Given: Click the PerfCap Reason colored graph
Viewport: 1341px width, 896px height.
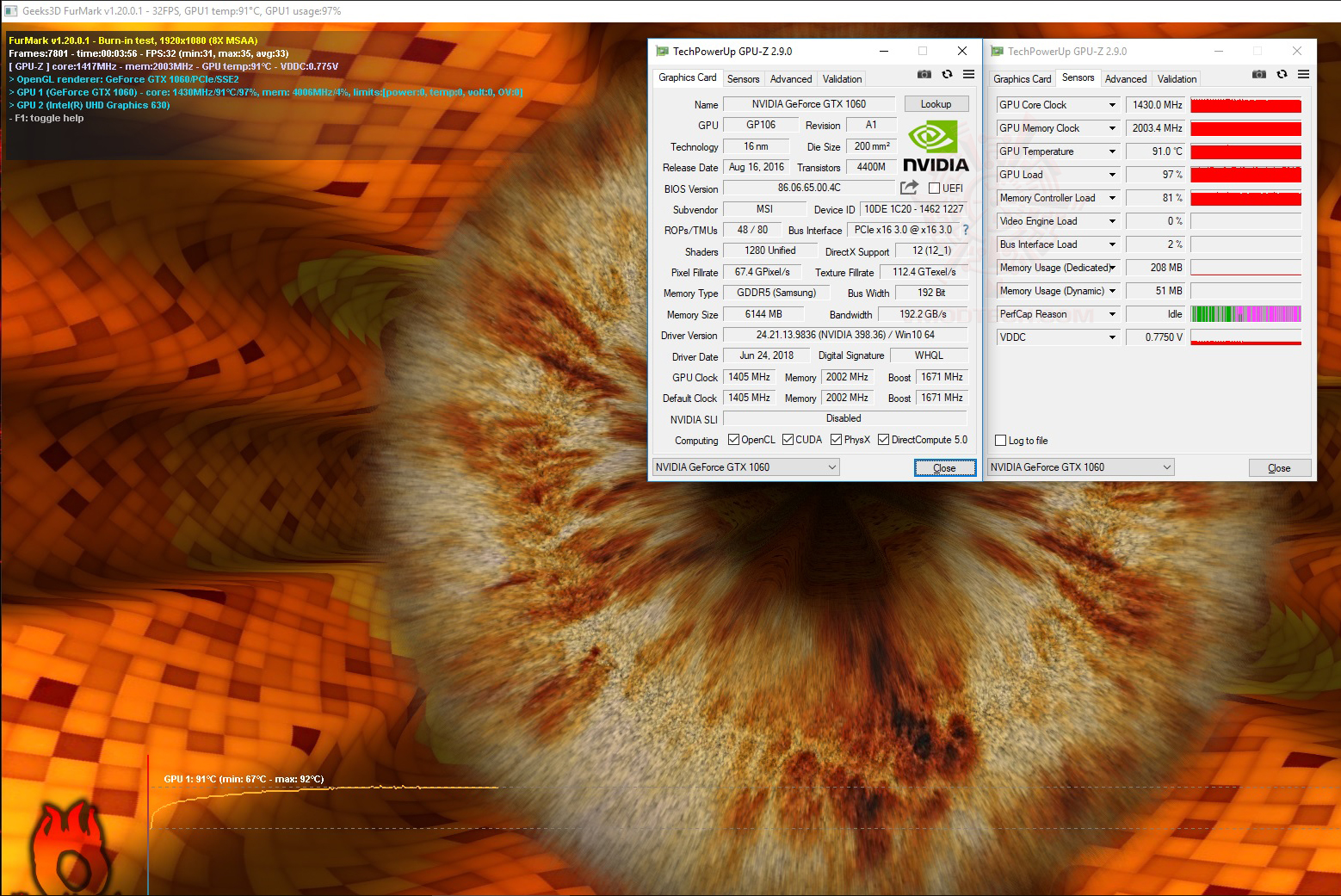Looking at the screenshot, I should (1245, 314).
